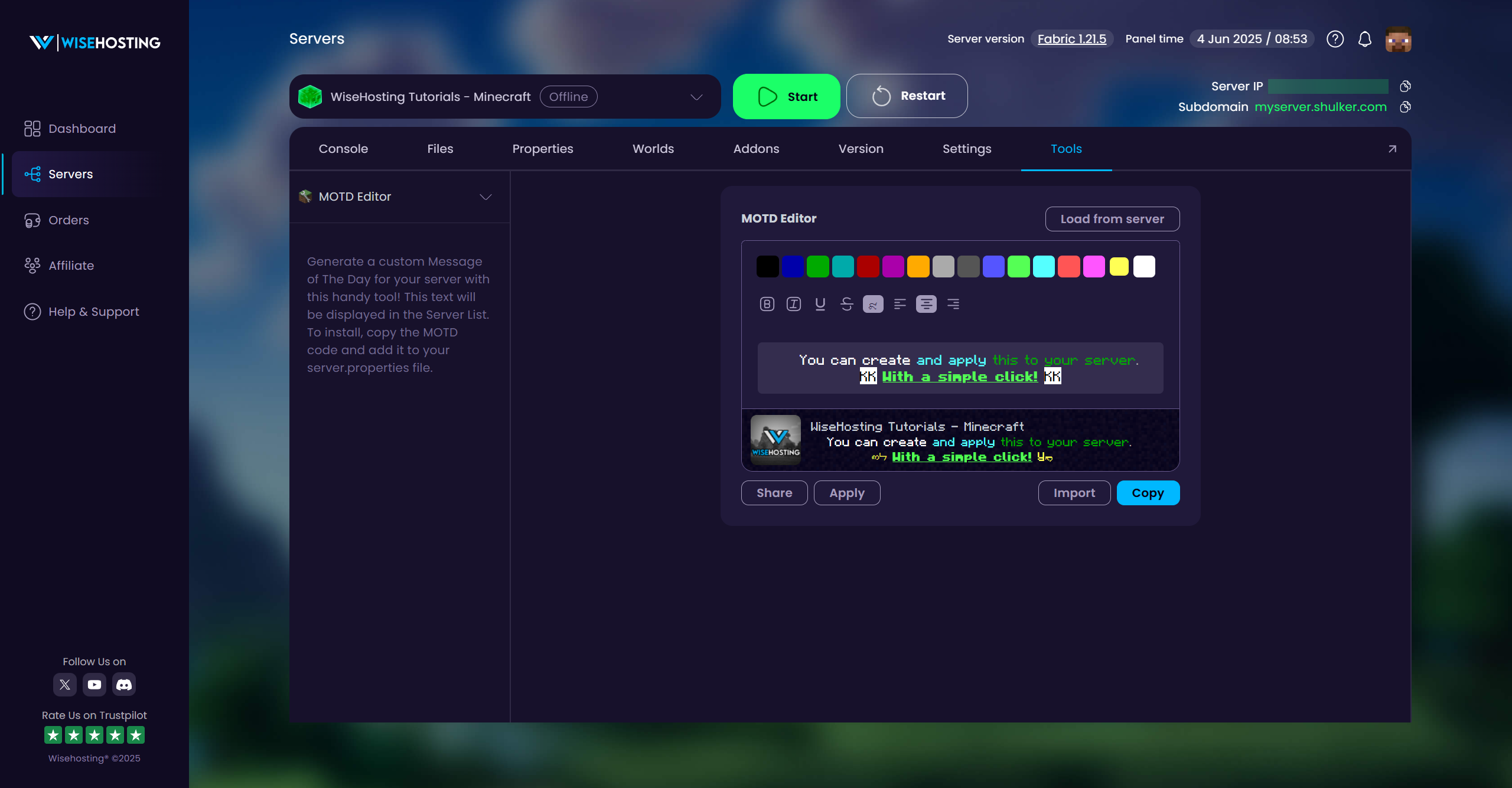Toggle obfuscated text formatting
The image size is (1512, 788).
click(x=873, y=304)
